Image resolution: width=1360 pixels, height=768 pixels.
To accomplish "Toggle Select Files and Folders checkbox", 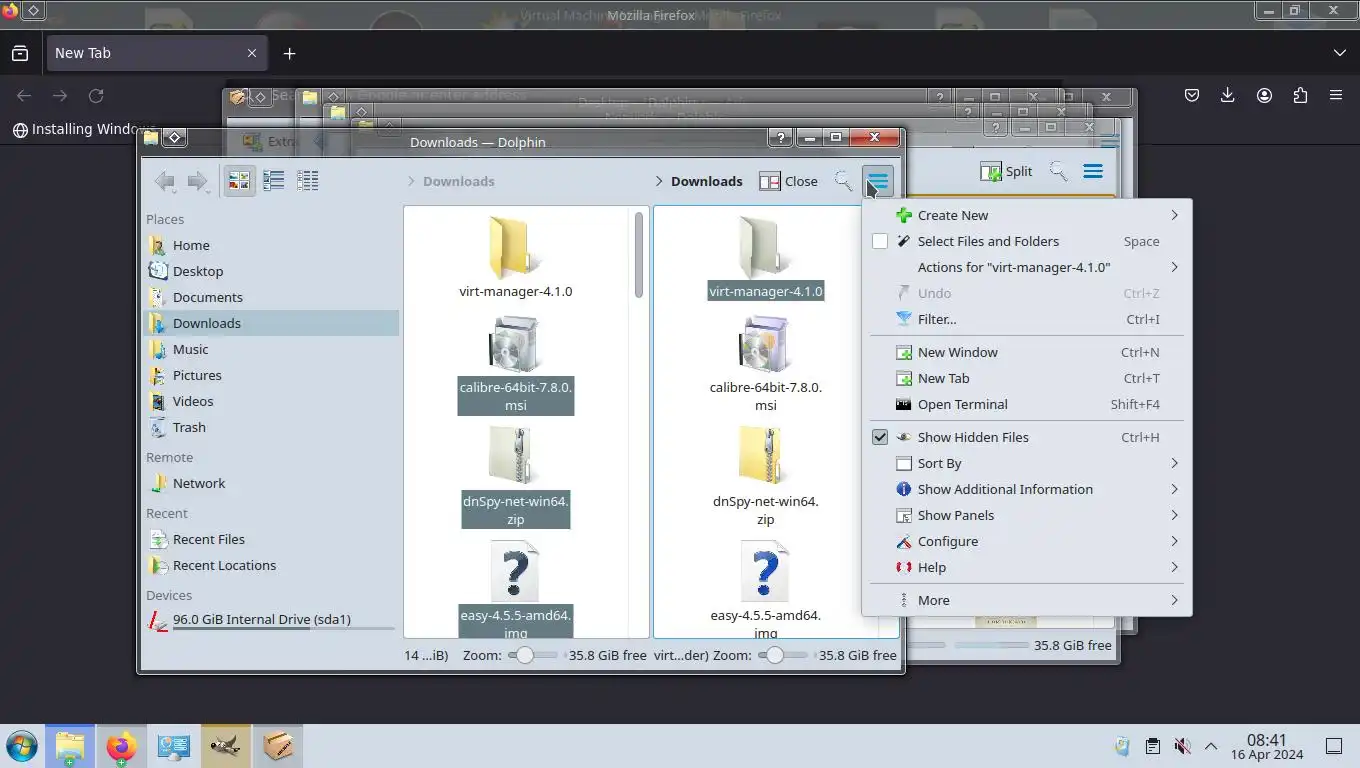I will click(880, 241).
